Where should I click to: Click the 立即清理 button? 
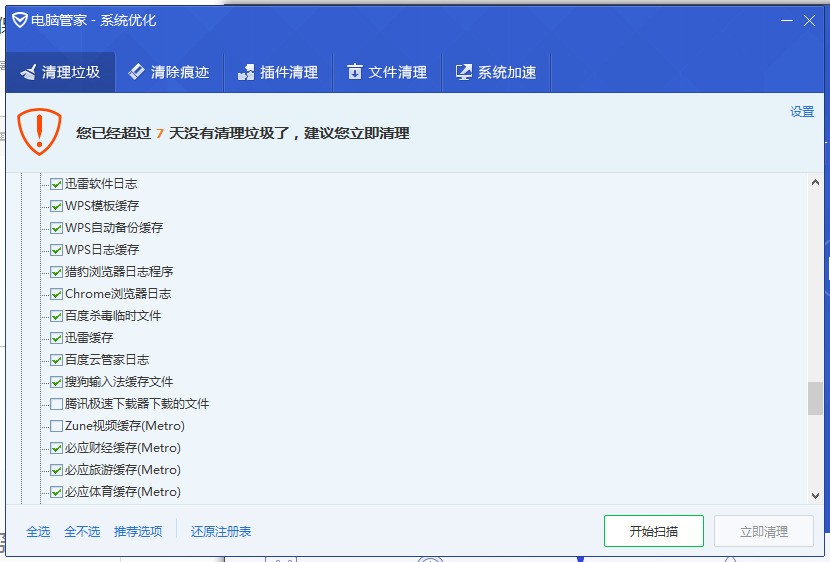click(764, 531)
